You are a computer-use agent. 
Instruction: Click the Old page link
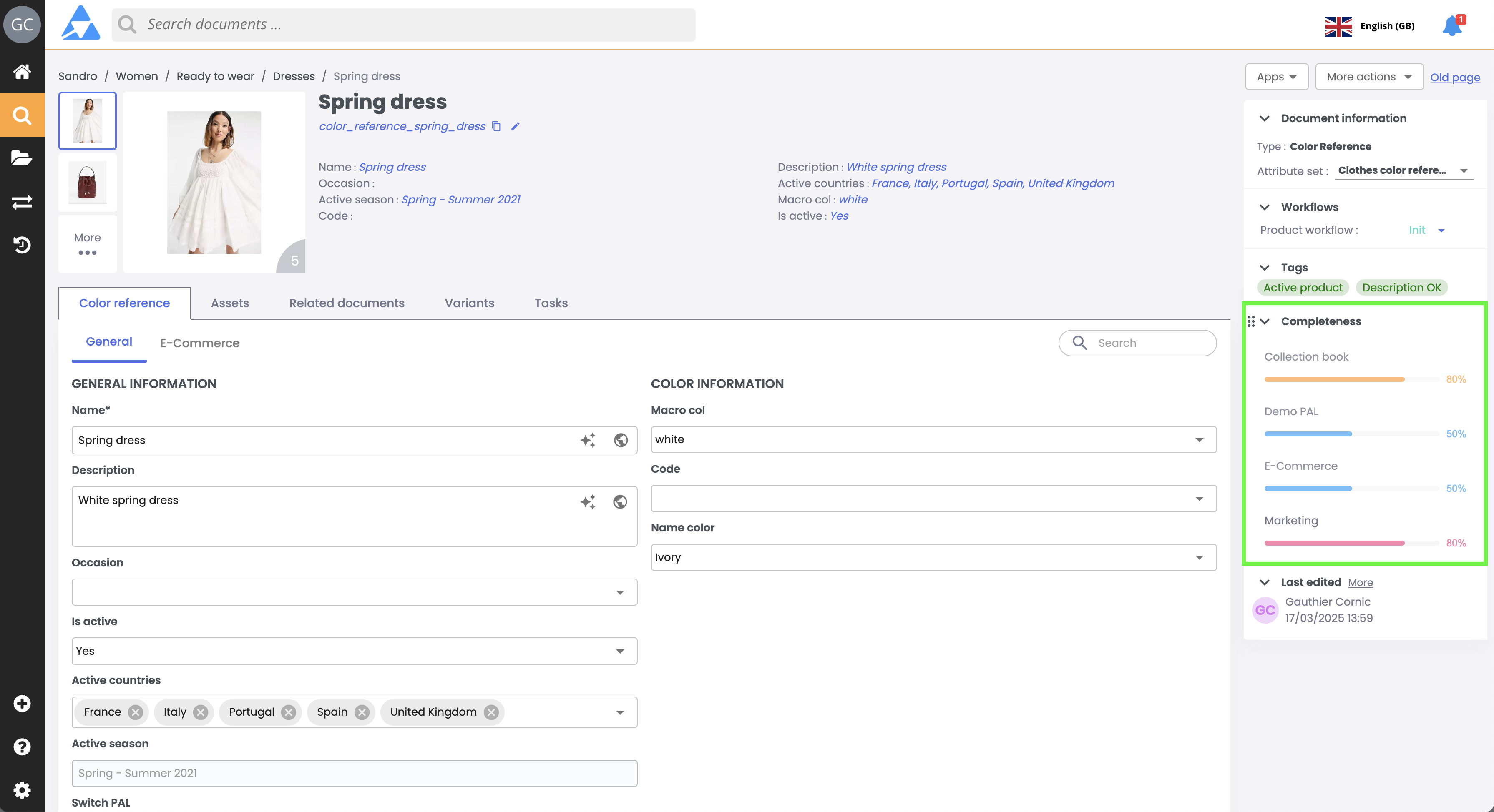(1454, 77)
